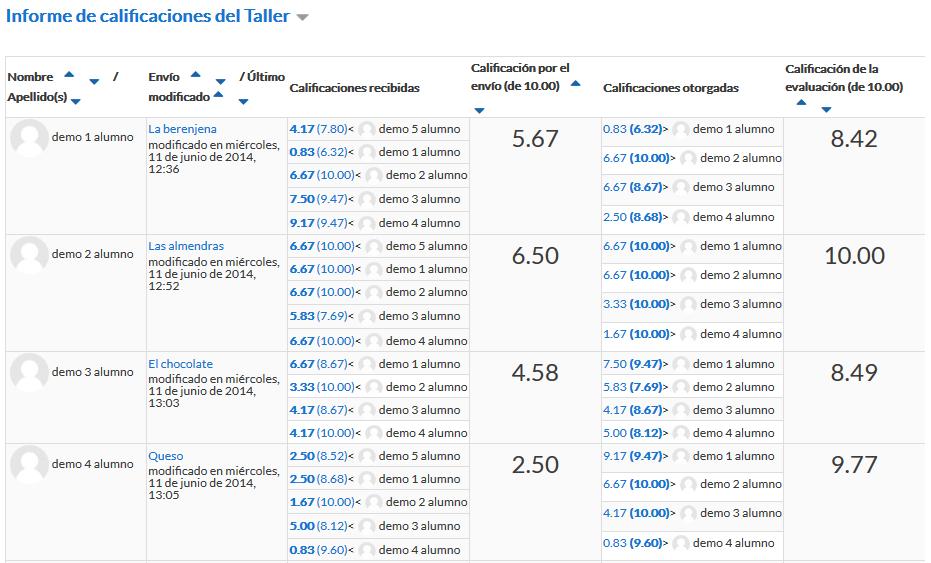
Task: Select evaluation grade 8.42 for demo 1 alumno
Action: (x=854, y=138)
